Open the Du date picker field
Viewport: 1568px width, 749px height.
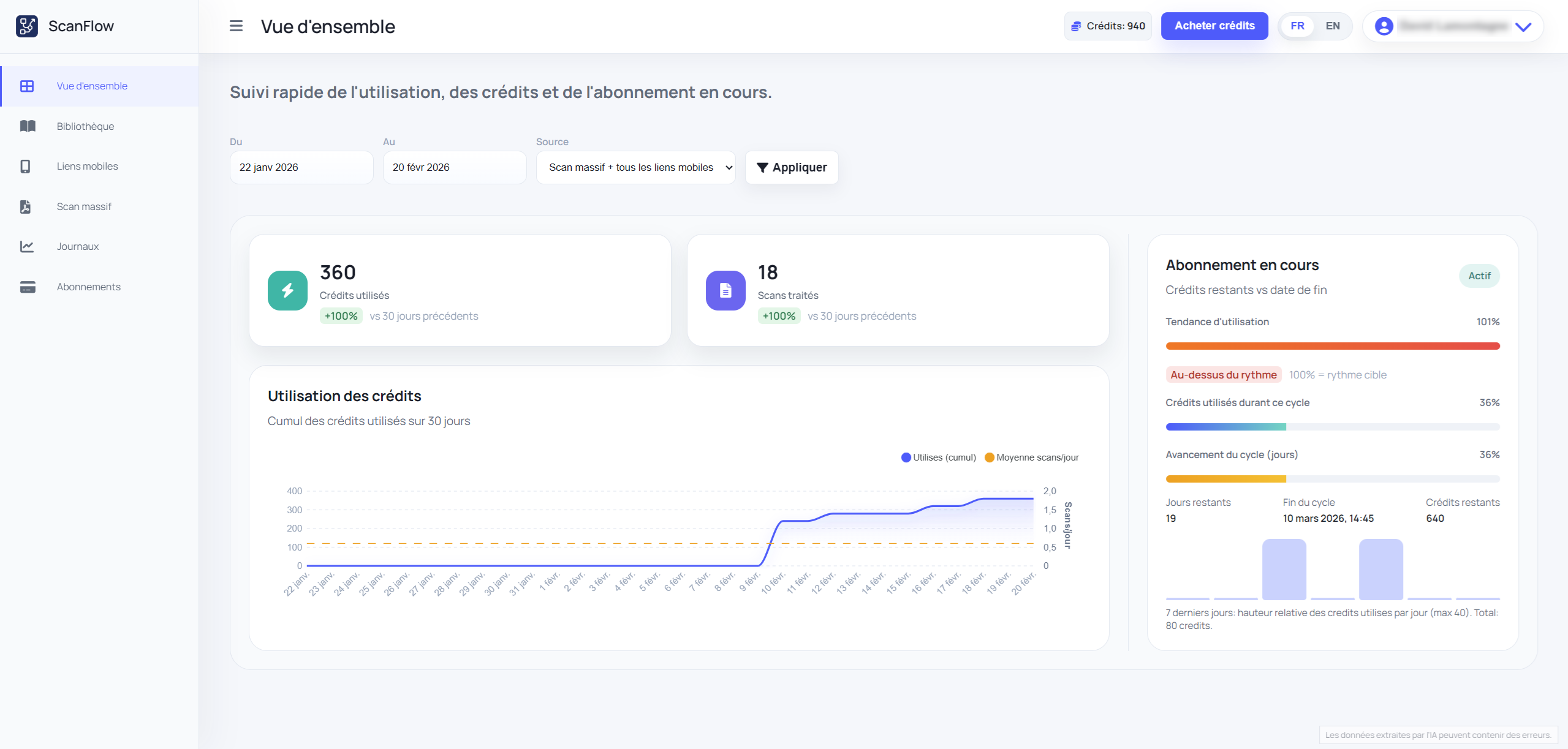pos(301,168)
